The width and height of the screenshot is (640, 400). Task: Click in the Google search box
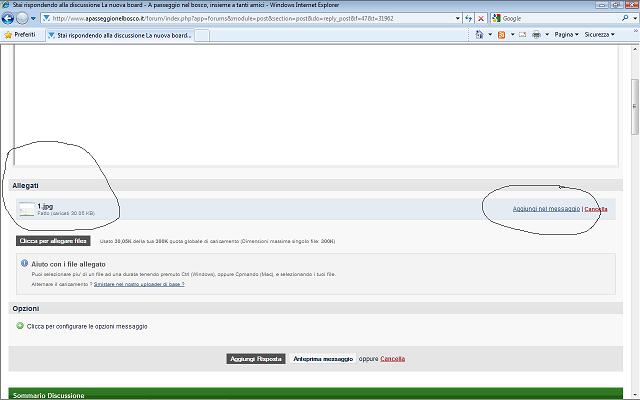(x=560, y=18)
